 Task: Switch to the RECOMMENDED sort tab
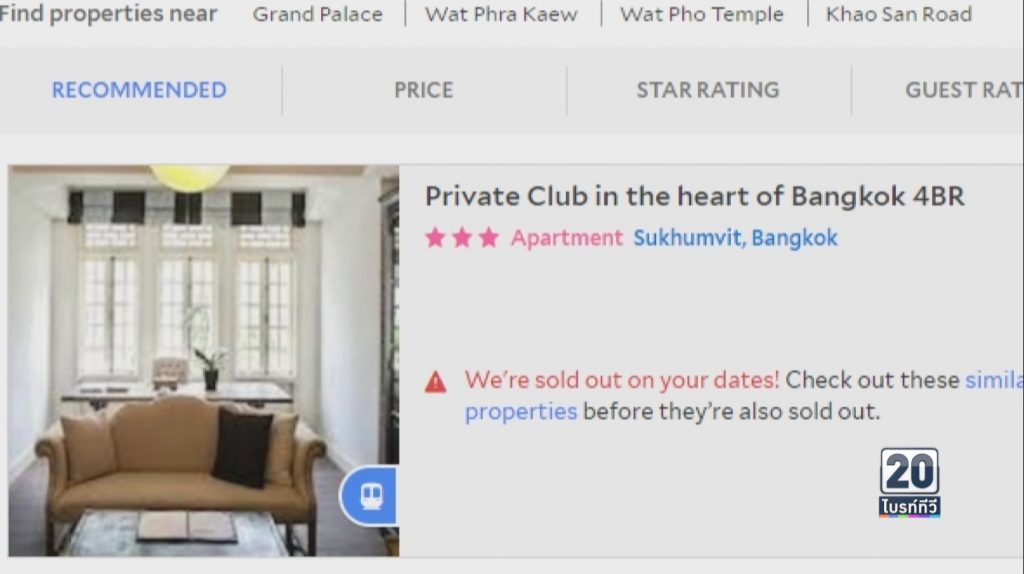tap(139, 90)
